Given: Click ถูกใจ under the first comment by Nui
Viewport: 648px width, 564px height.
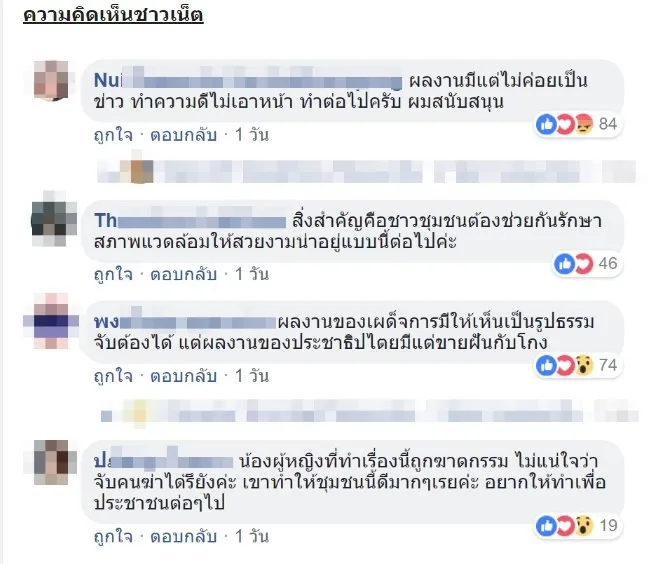Looking at the screenshot, I should click(113, 135).
